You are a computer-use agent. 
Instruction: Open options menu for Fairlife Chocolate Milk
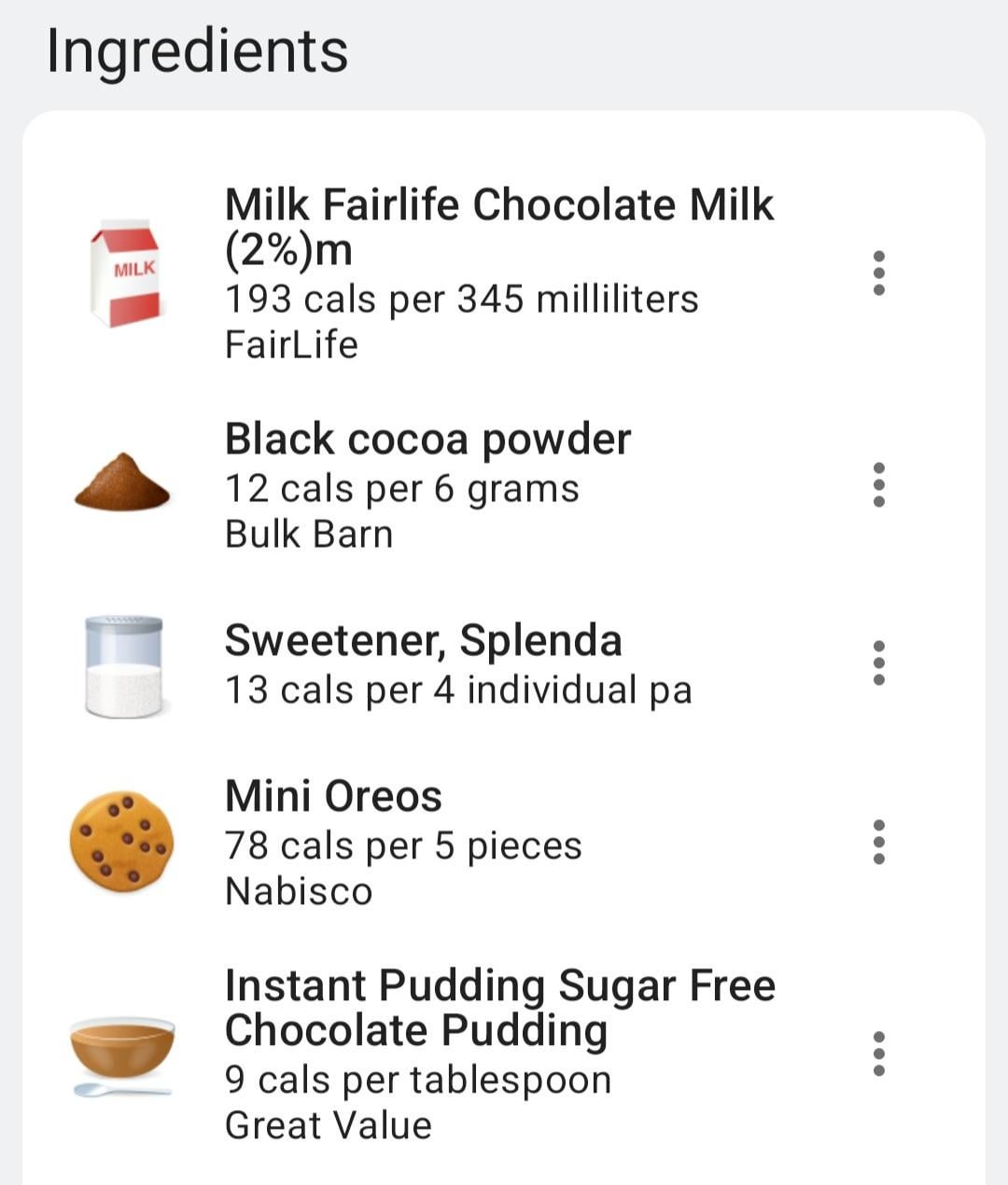click(878, 273)
